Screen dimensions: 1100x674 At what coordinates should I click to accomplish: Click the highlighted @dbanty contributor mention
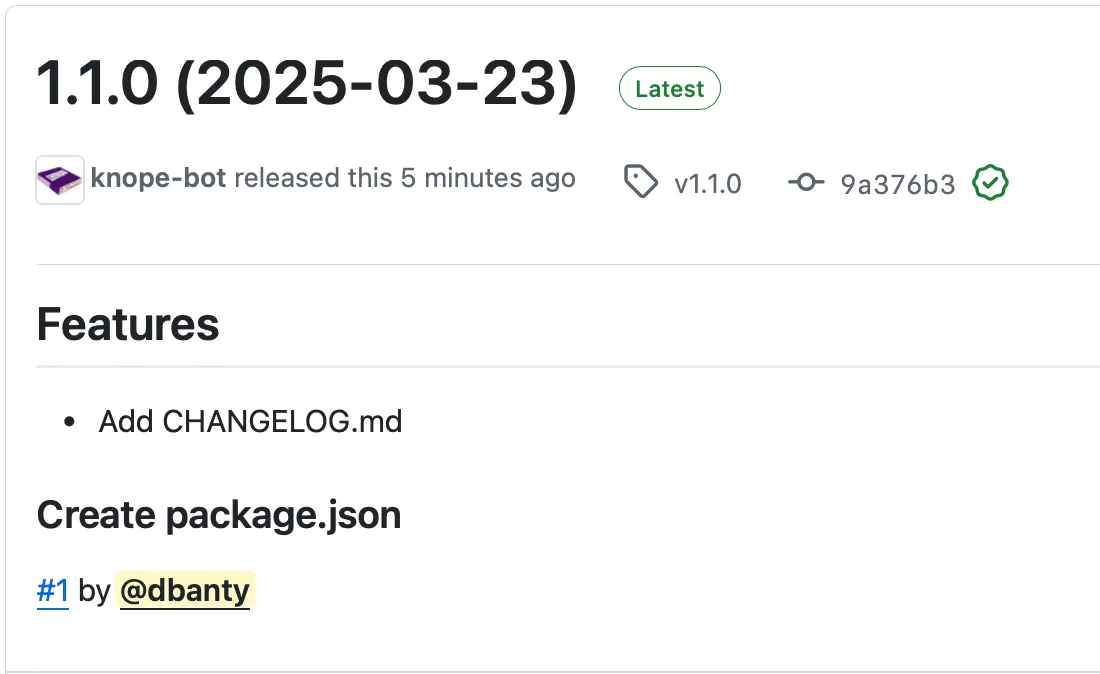pyautogui.click(x=185, y=591)
